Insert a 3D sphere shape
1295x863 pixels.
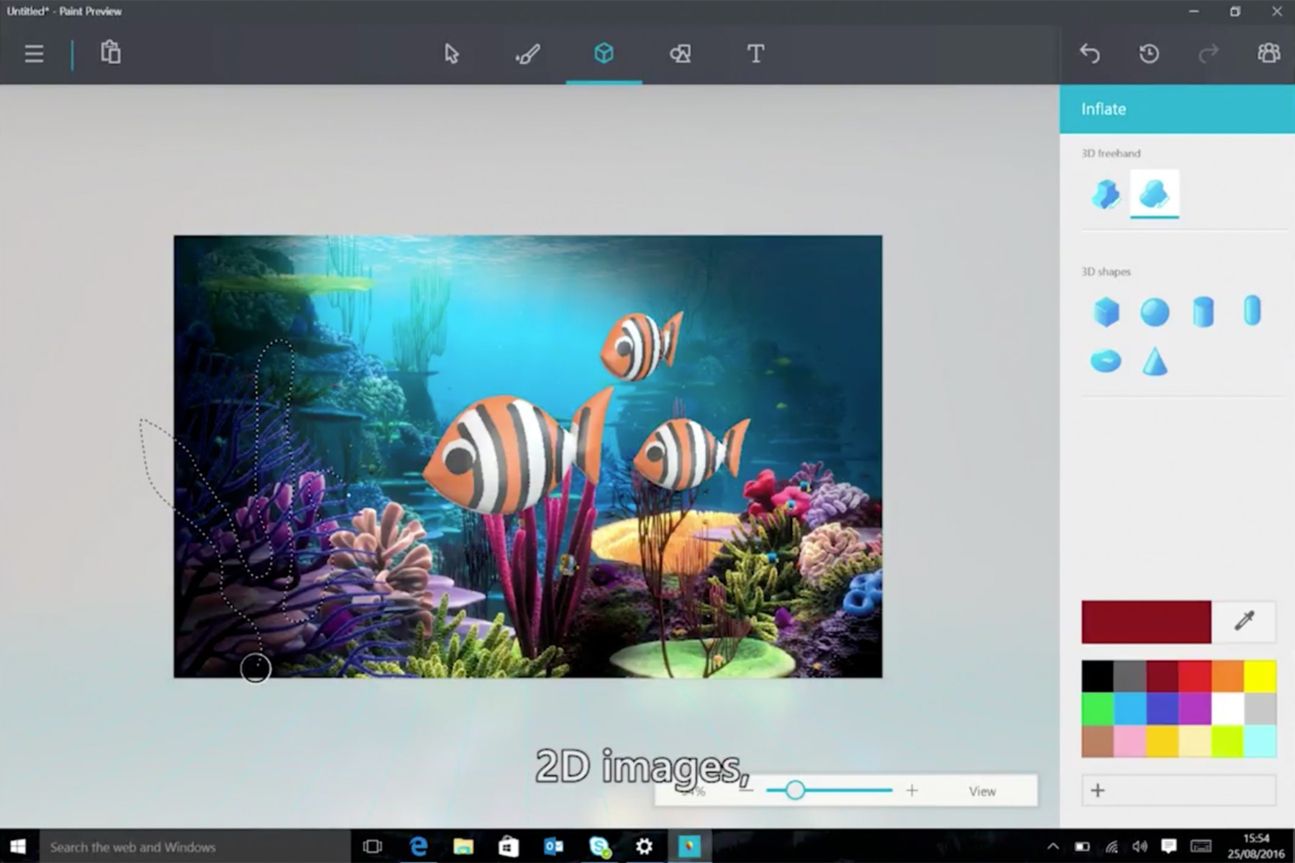(1155, 312)
